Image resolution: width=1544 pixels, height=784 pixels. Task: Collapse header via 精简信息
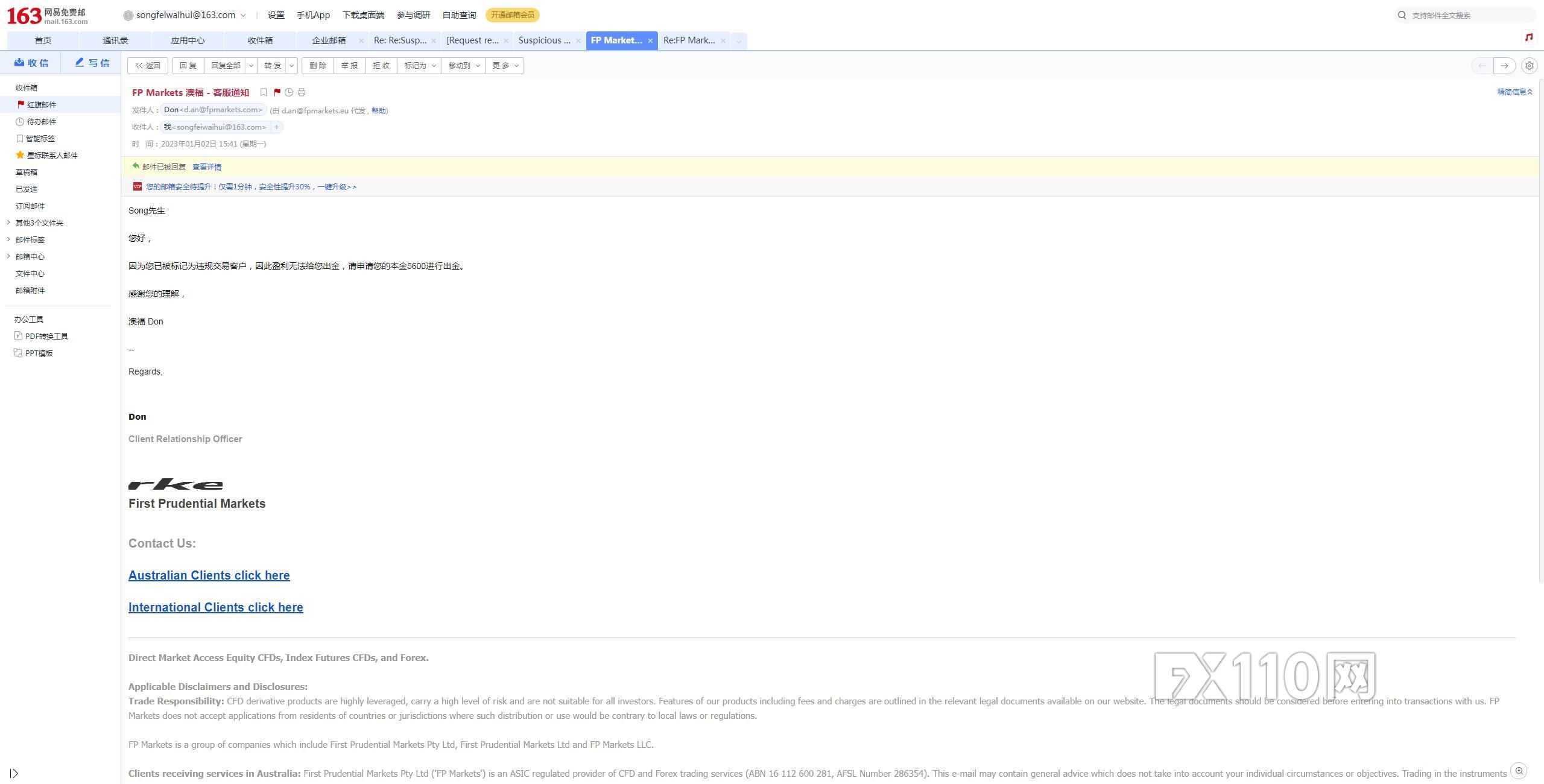click(x=1514, y=92)
